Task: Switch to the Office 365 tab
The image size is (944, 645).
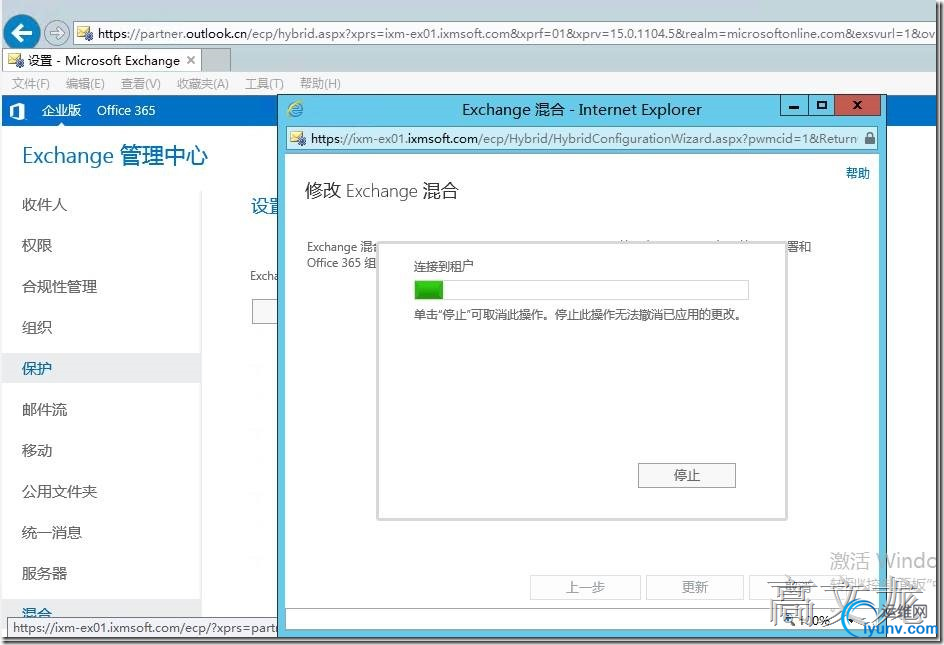Action: (x=126, y=110)
